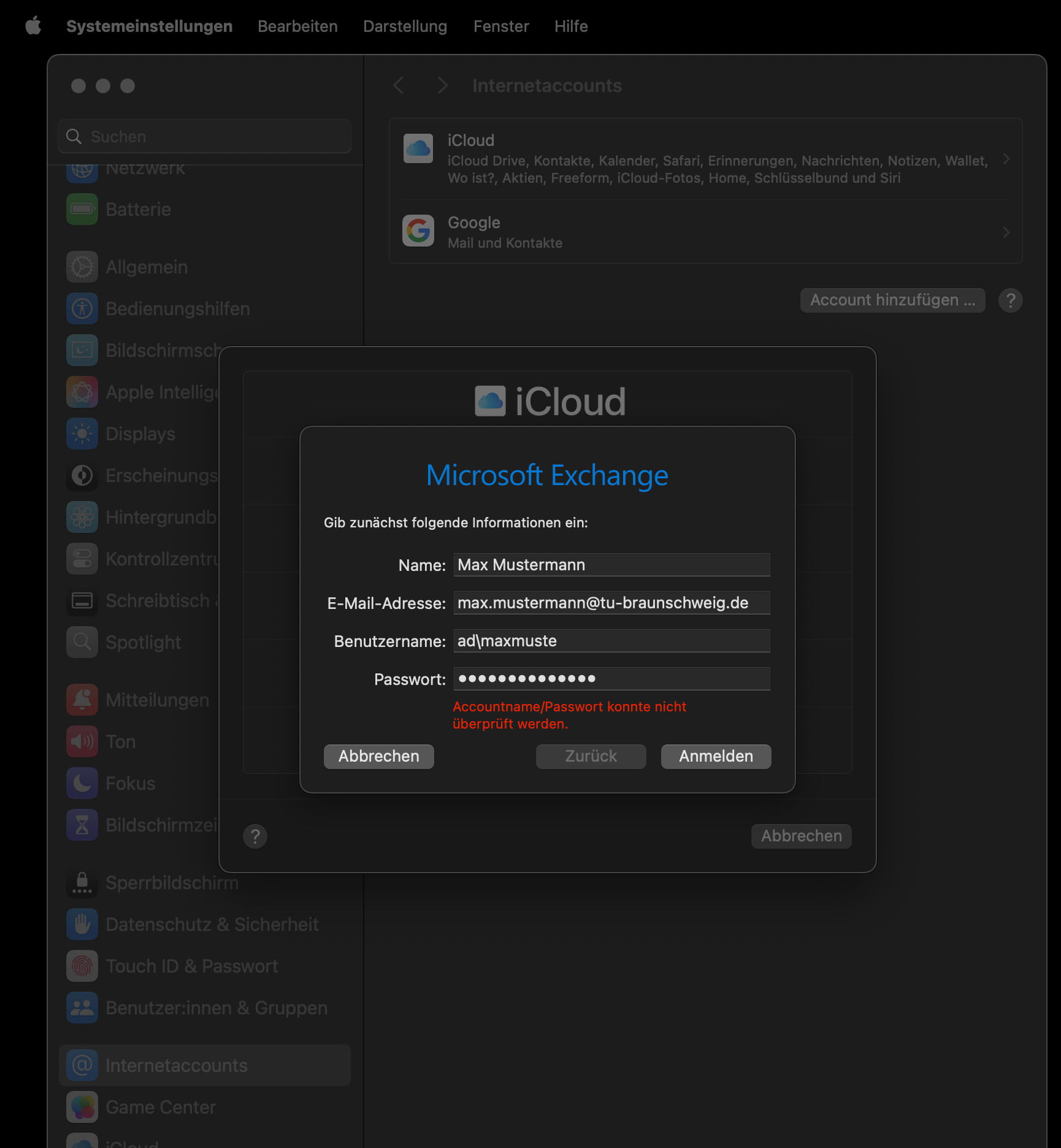The image size is (1061, 1148).
Task: Select the Game Center sidebar label
Action: pyautogui.click(x=161, y=1107)
